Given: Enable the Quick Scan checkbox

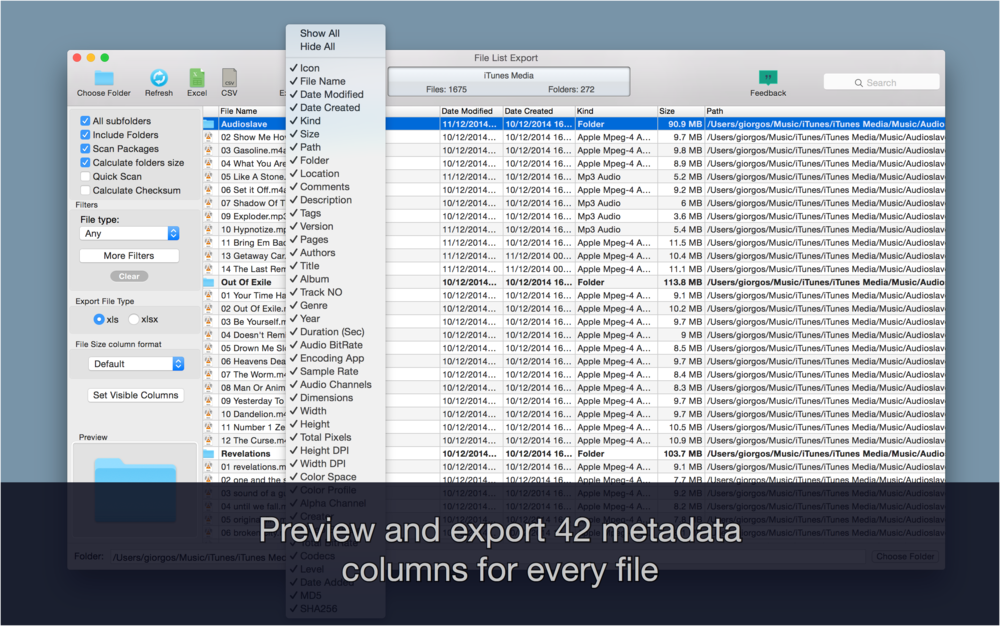Looking at the screenshot, I should (x=86, y=176).
